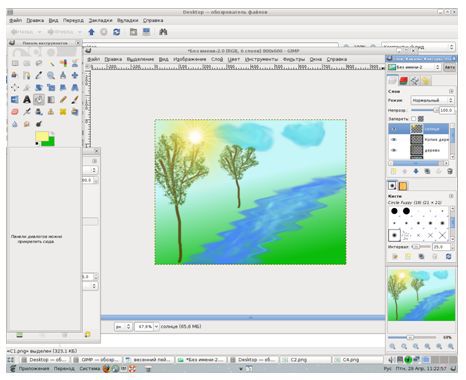Select the Zoom magnifier tool
The height and width of the screenshot is (380, 466).
pyautogui.click(x=51, y=75)
